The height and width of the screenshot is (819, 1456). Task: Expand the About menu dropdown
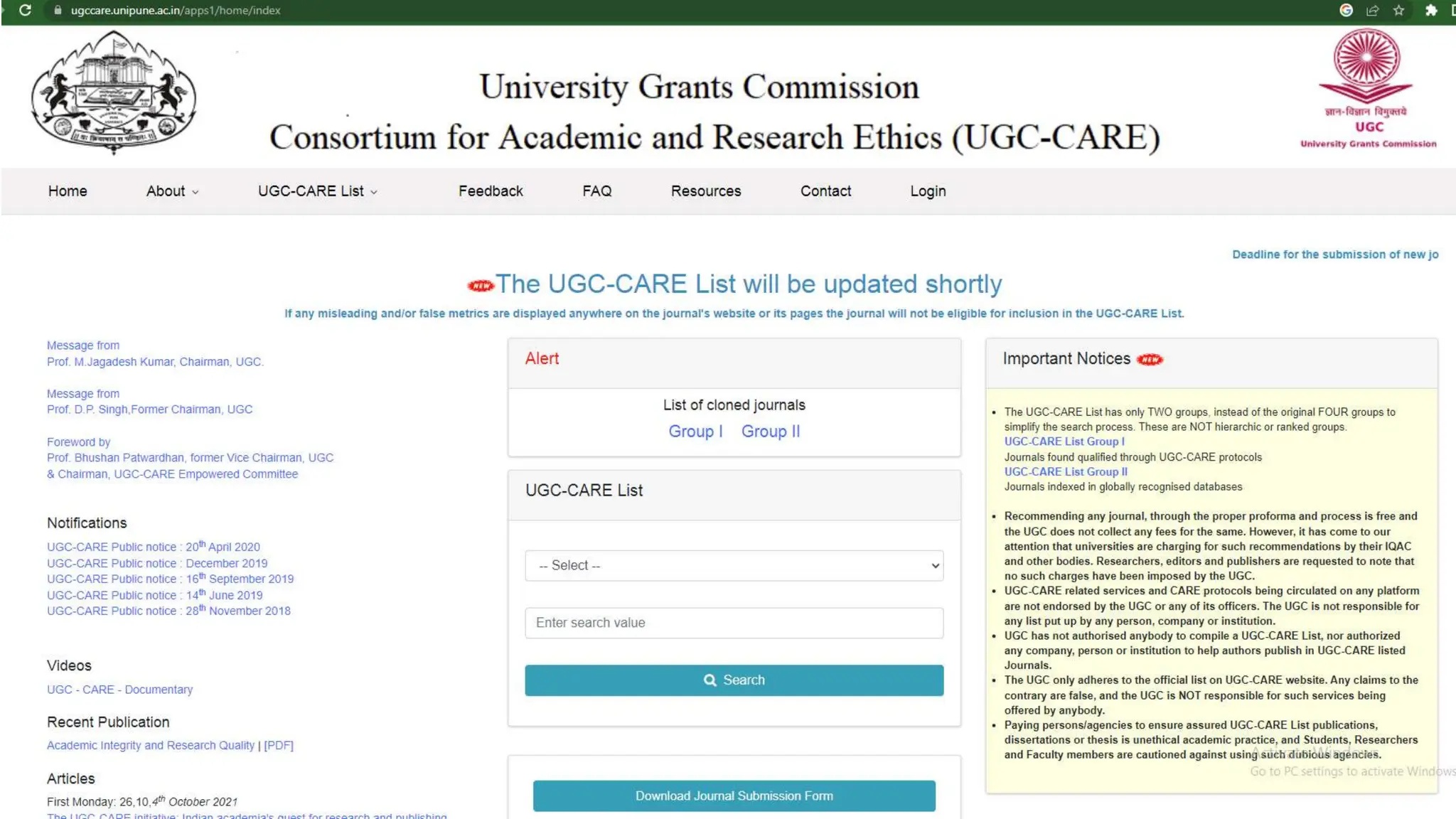pos(172,191)
